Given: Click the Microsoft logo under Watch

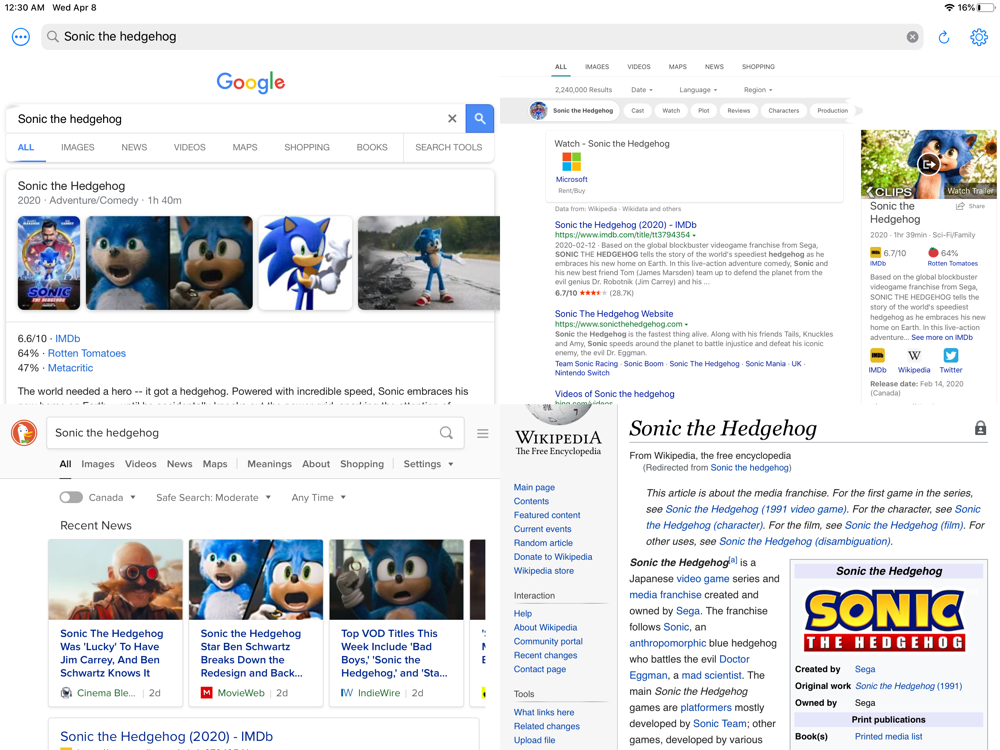Looking at the screenshot, I should coord(571,161).
